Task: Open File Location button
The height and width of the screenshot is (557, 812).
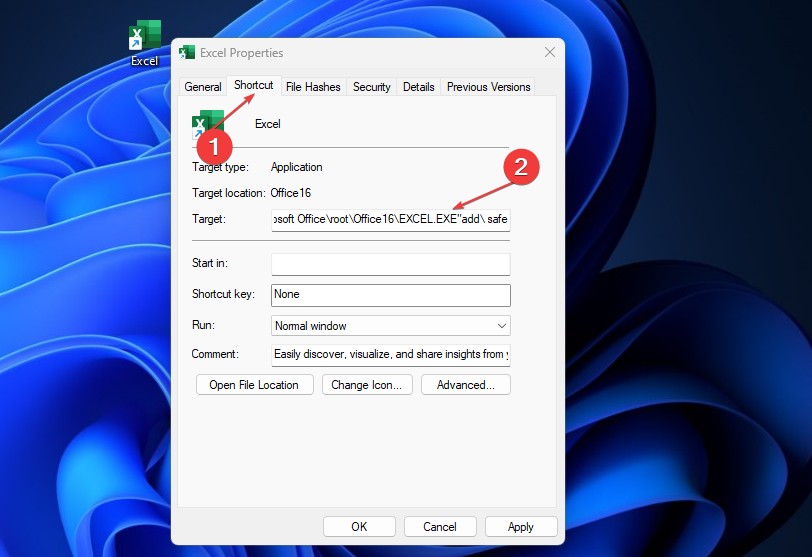Action: coord(254,385)
